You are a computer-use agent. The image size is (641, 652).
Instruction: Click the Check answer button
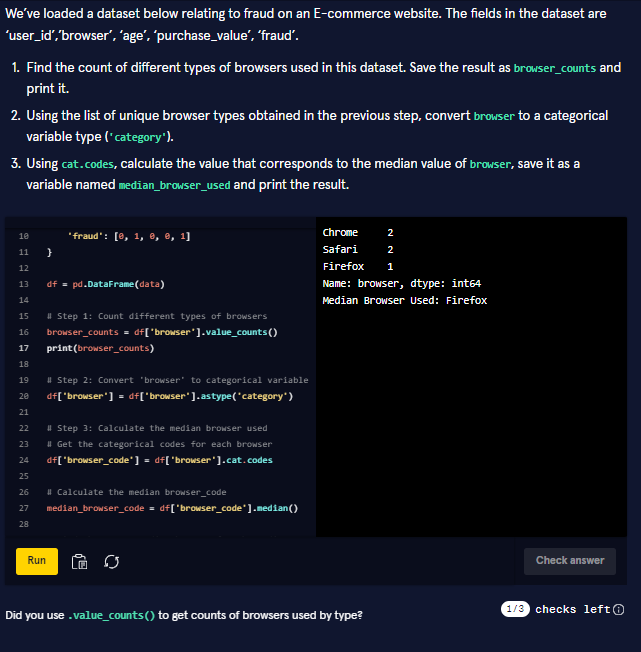point(570,561)
